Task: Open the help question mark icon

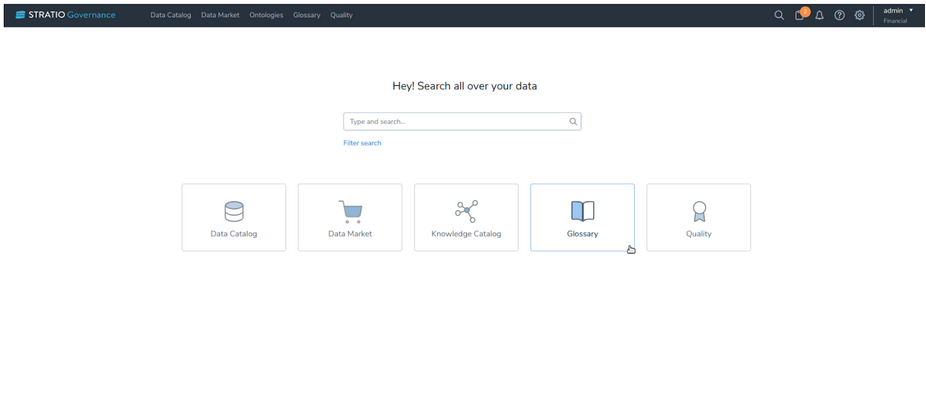Action: coord(840,15)
